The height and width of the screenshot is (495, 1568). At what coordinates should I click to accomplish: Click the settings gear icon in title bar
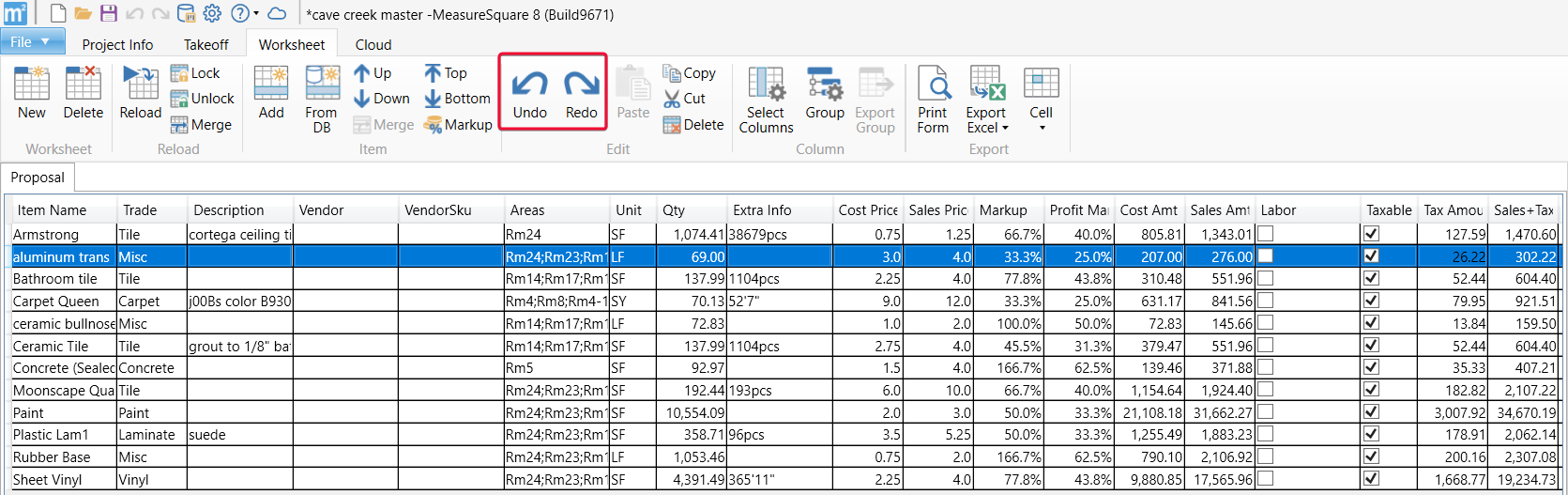[213, 13]
